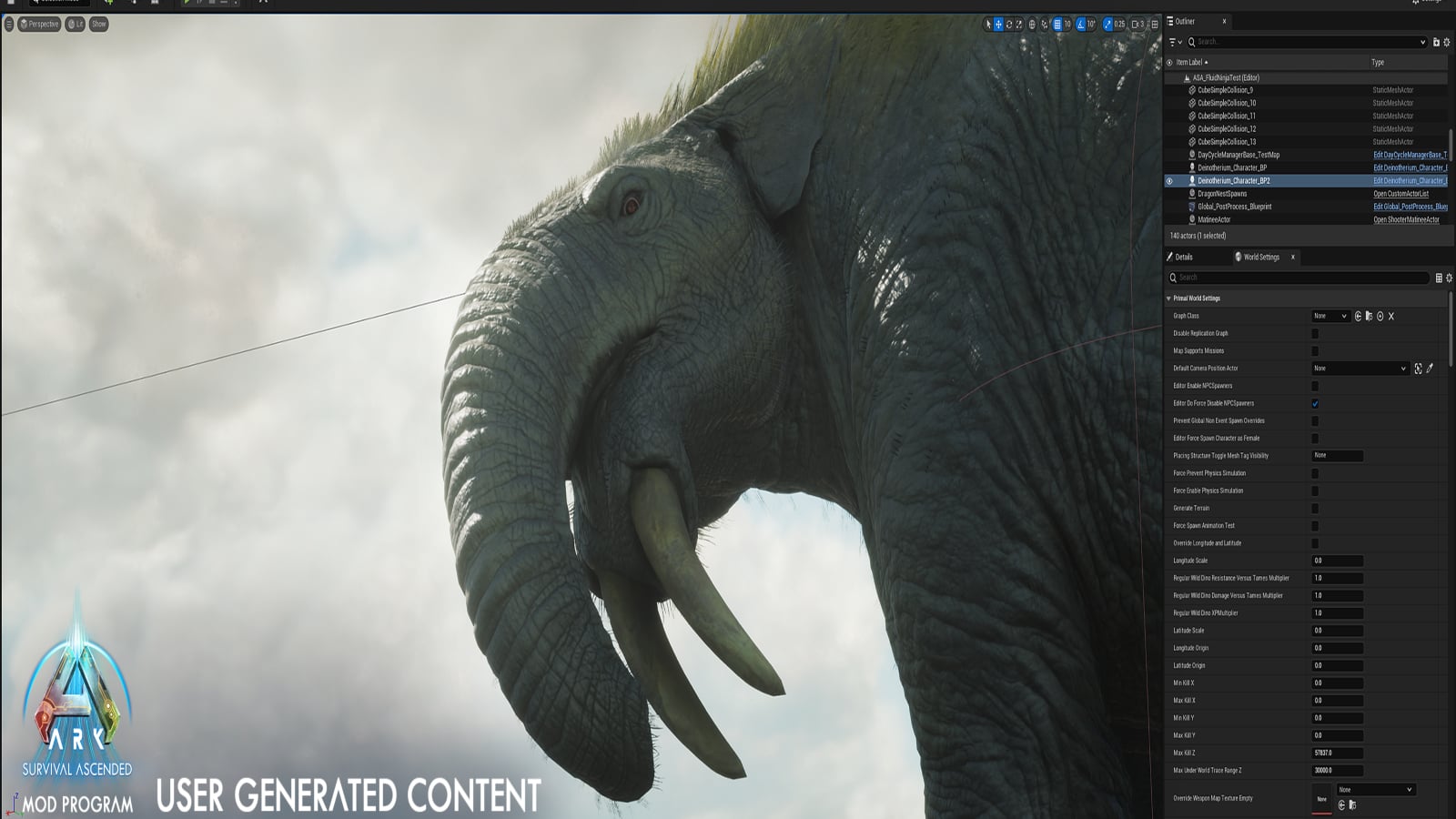Open the Default Camera Position Actor dropdown
The width and height of the screenshot is (1456, 819).
point(1360,369)
